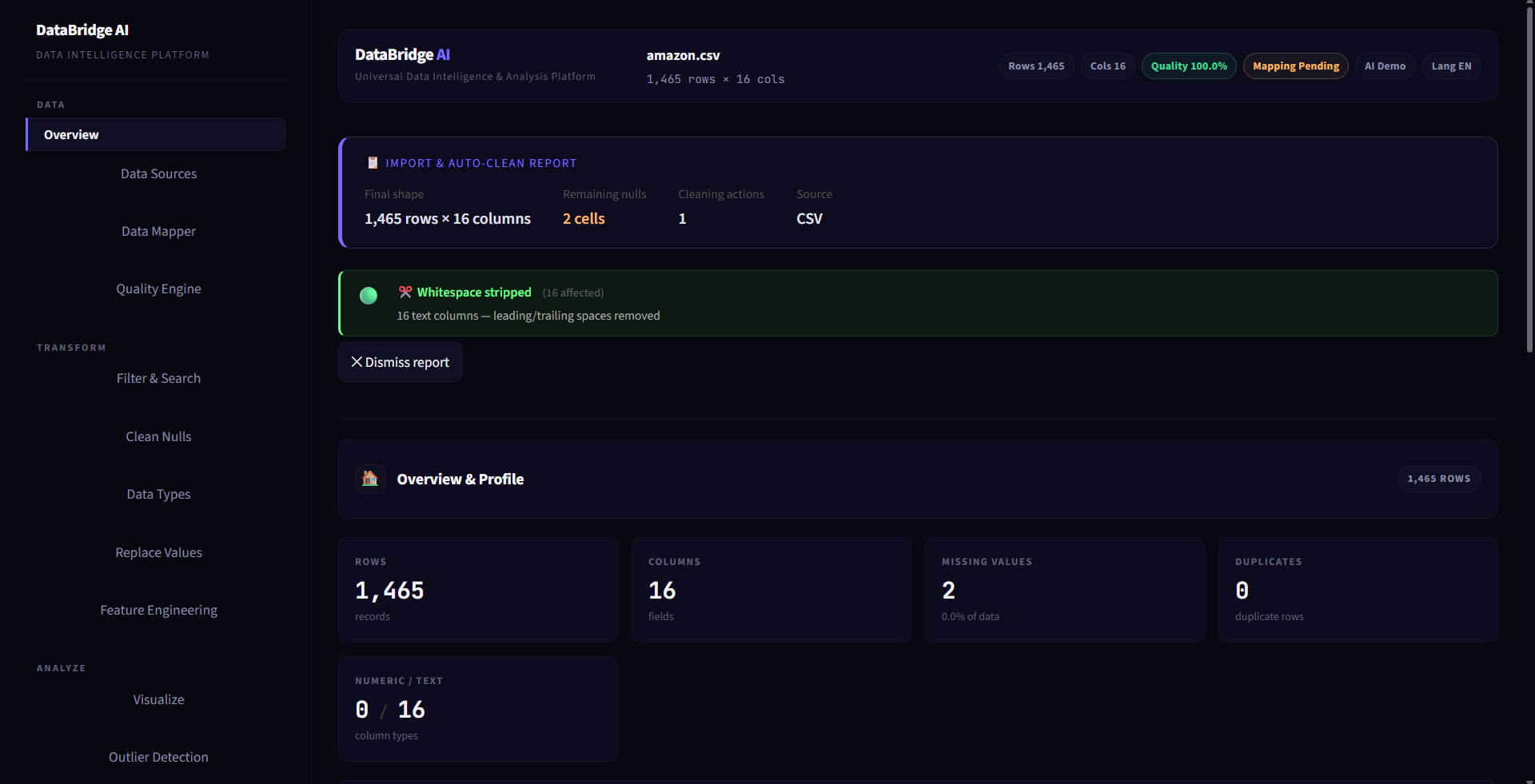Click the Overview & Profile heading
1535x784 pixels.
click(460, 480)
